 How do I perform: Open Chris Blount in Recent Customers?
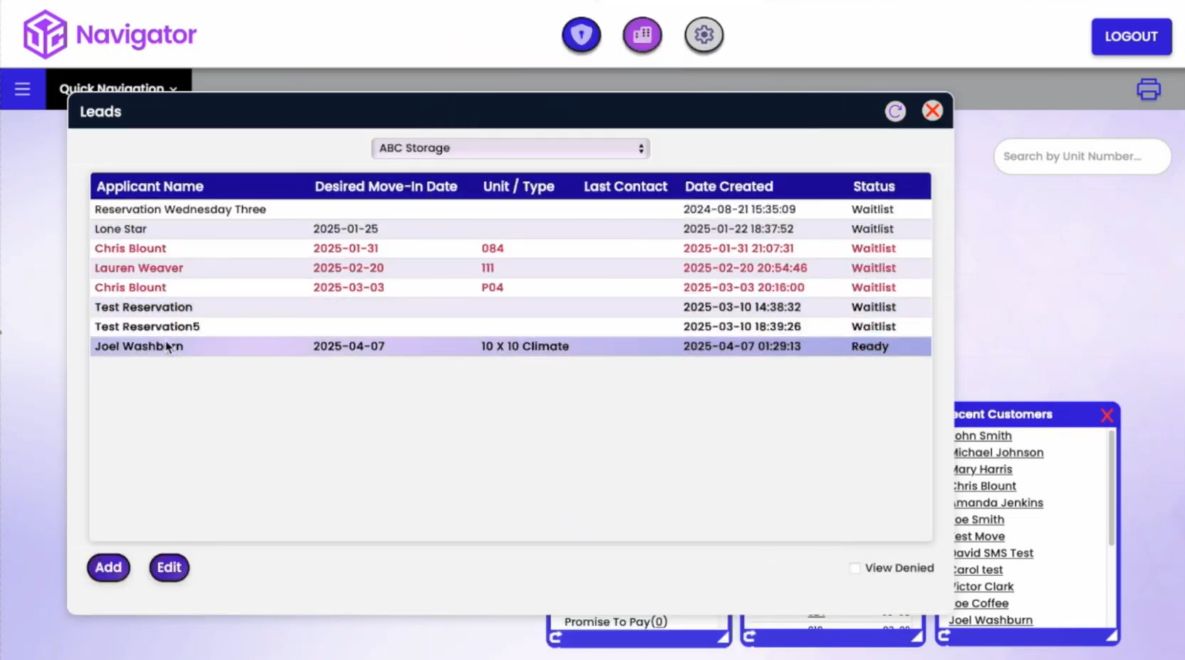(983, 486)
